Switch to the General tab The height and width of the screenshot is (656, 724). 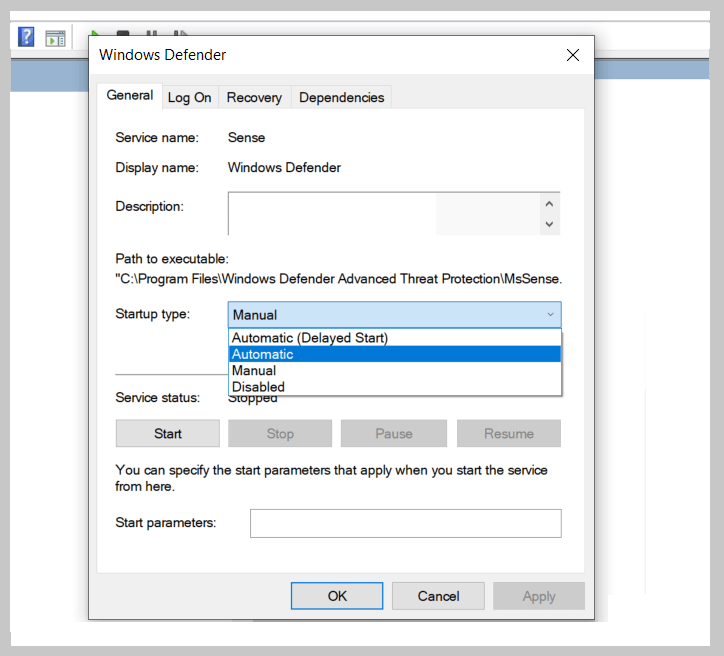click(130, 96)
